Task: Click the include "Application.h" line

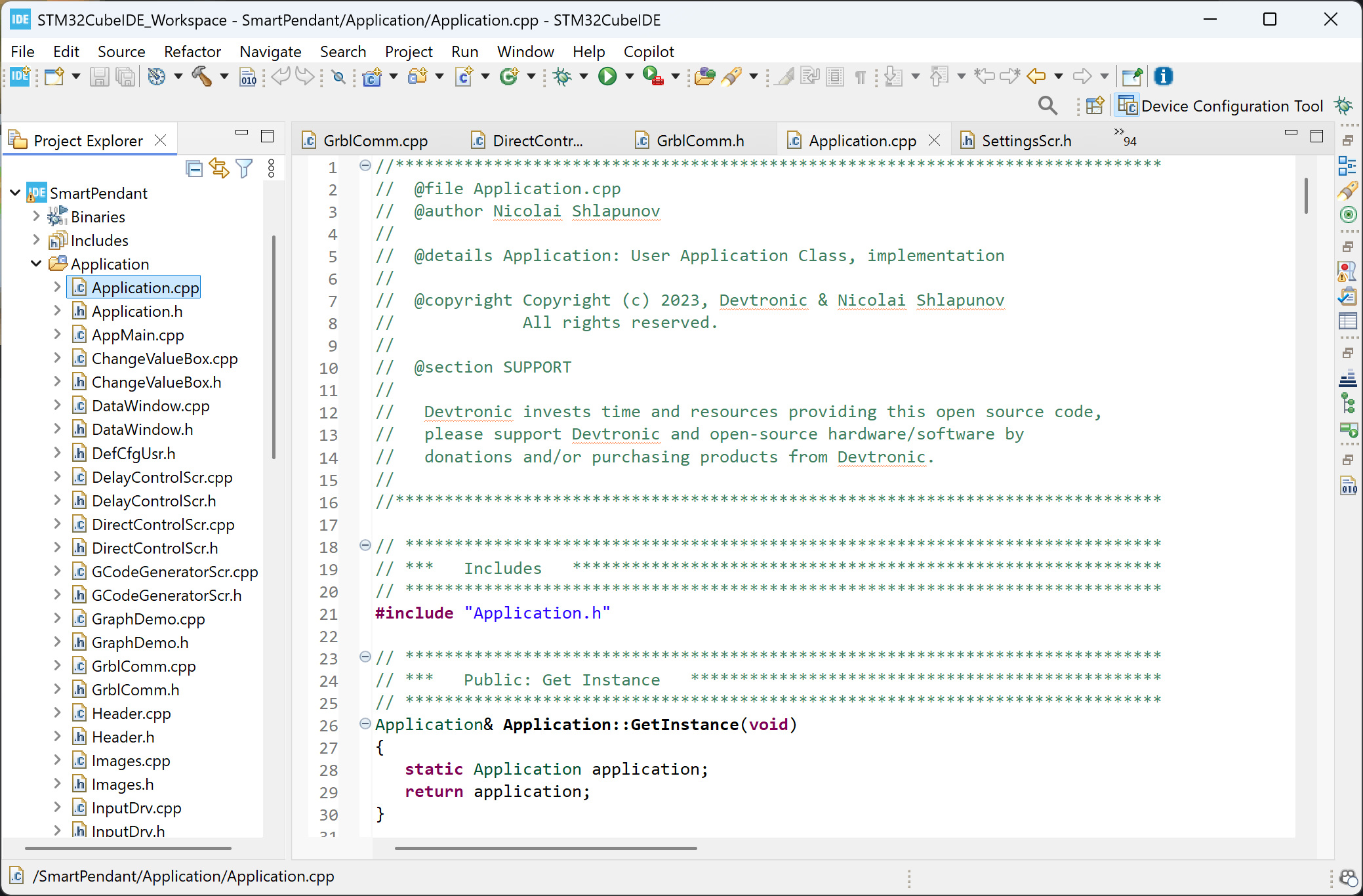Action: [x=493, y=613]
